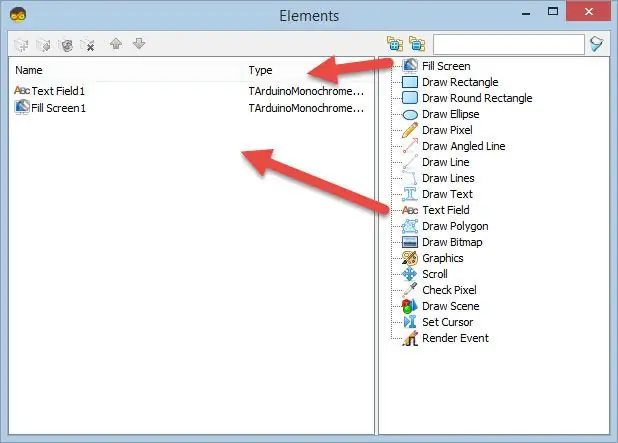Click the expand all categories icon

point(395,44)
